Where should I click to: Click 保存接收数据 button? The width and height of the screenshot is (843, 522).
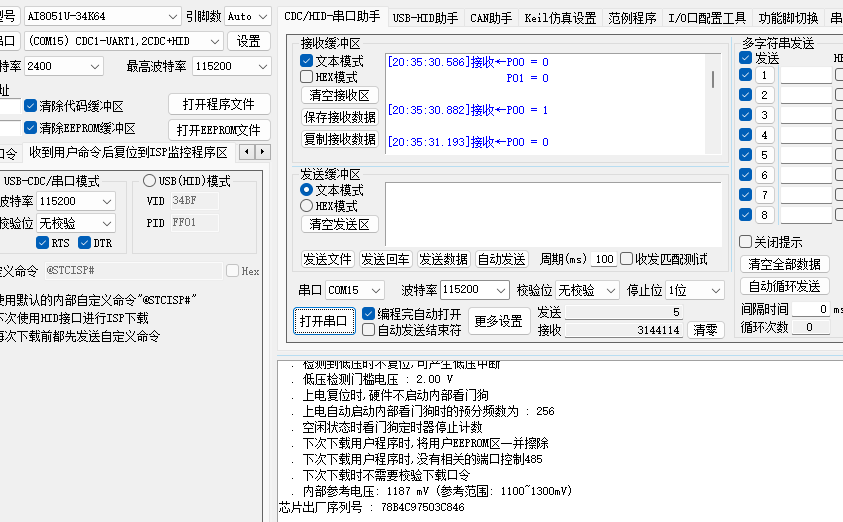[x=340, y=117]
